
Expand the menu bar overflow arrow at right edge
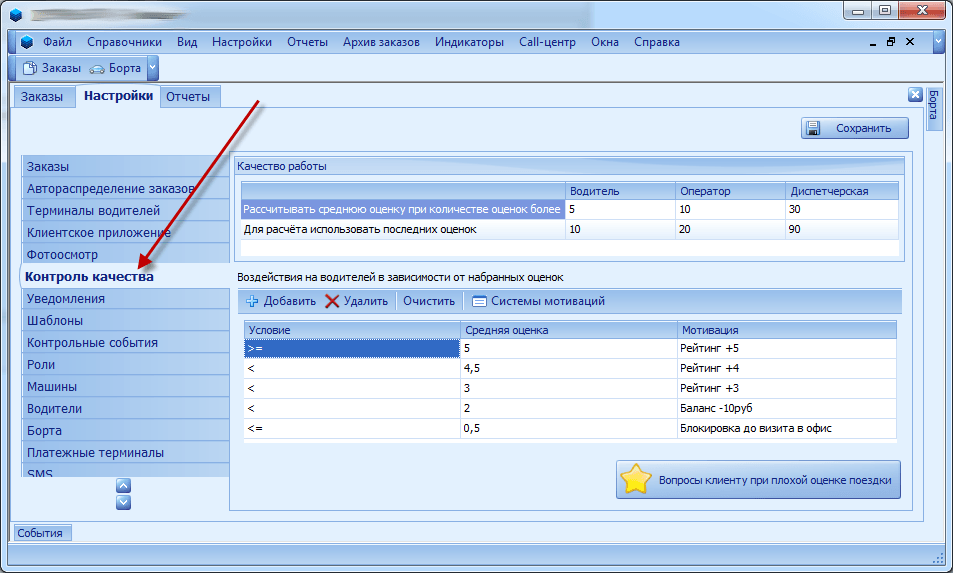click(x=937, y=42)
